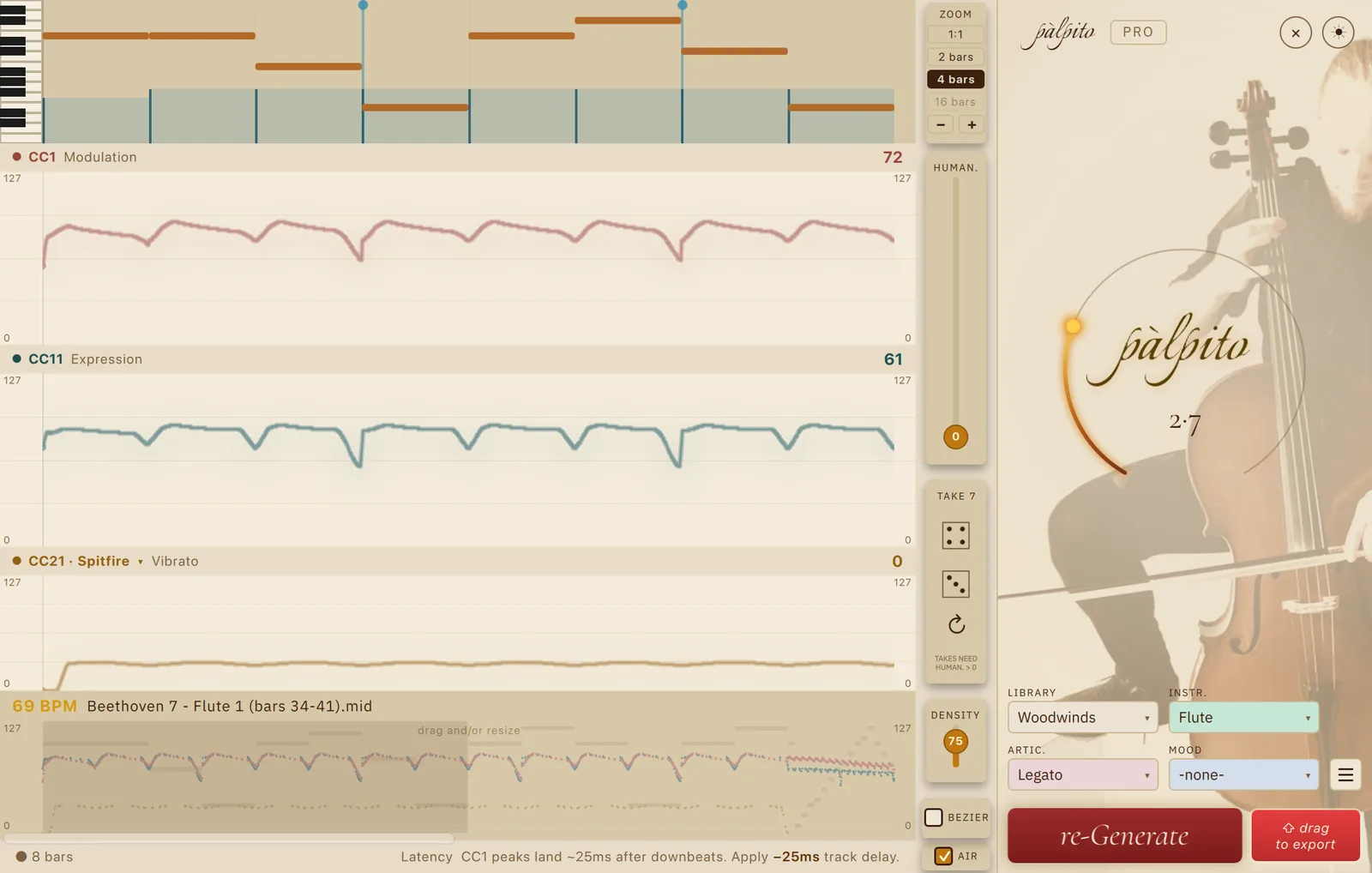
Task: Click the drag to export button
Action: pyautogui.click(x=1305, y=835)
